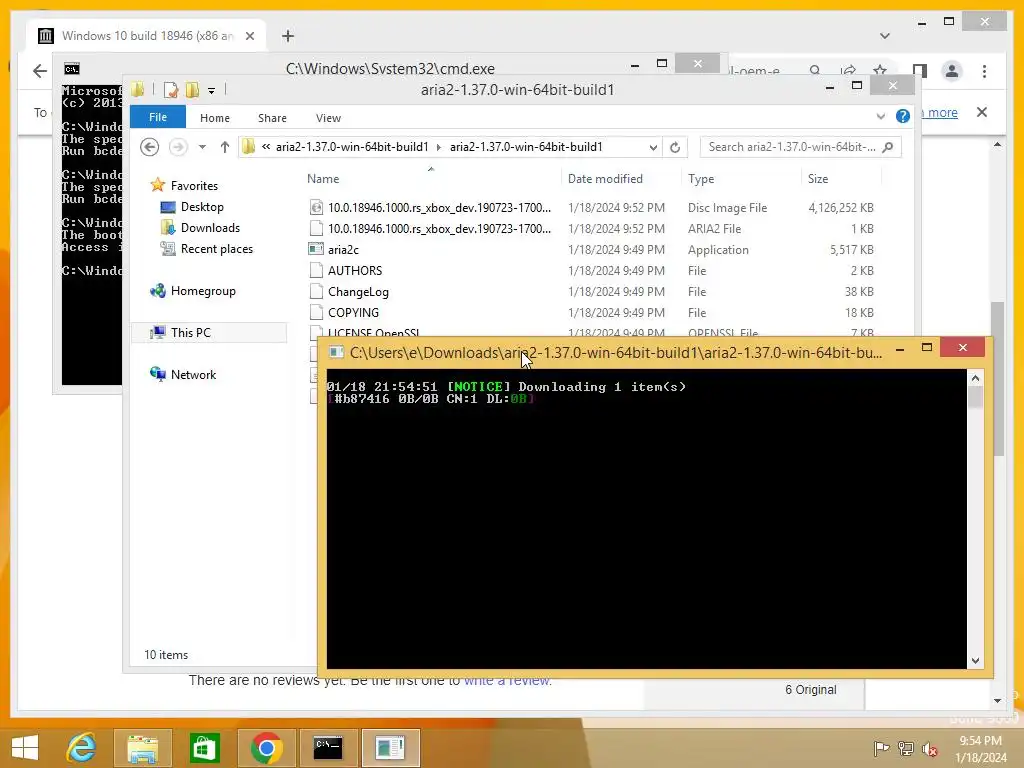1024x768 pixels.
Task: Select the AUTHORS file
Action: [x=591, y=270]
